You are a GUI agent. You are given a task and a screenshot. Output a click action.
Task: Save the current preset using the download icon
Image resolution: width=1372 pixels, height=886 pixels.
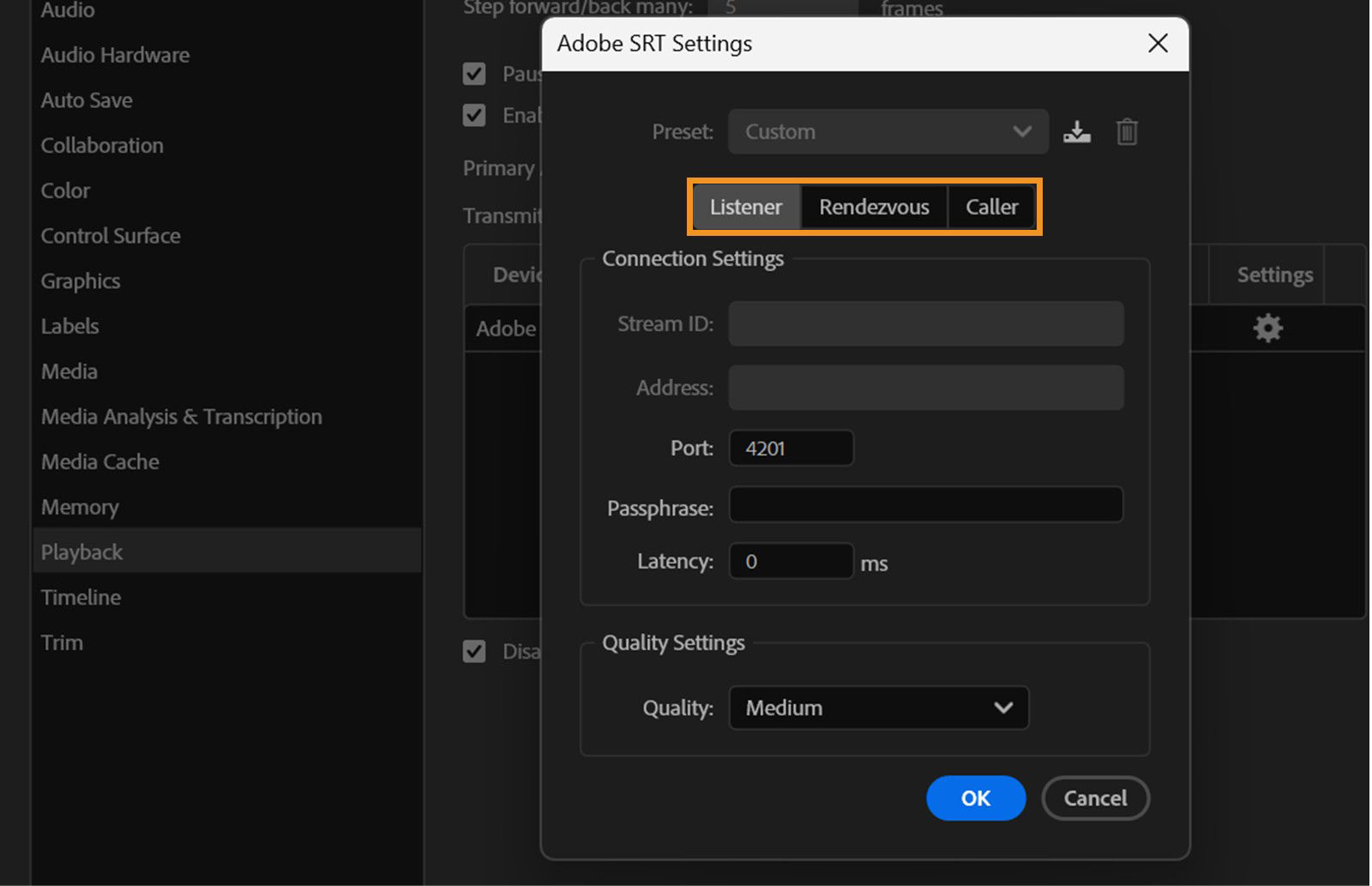(1076, 131)
